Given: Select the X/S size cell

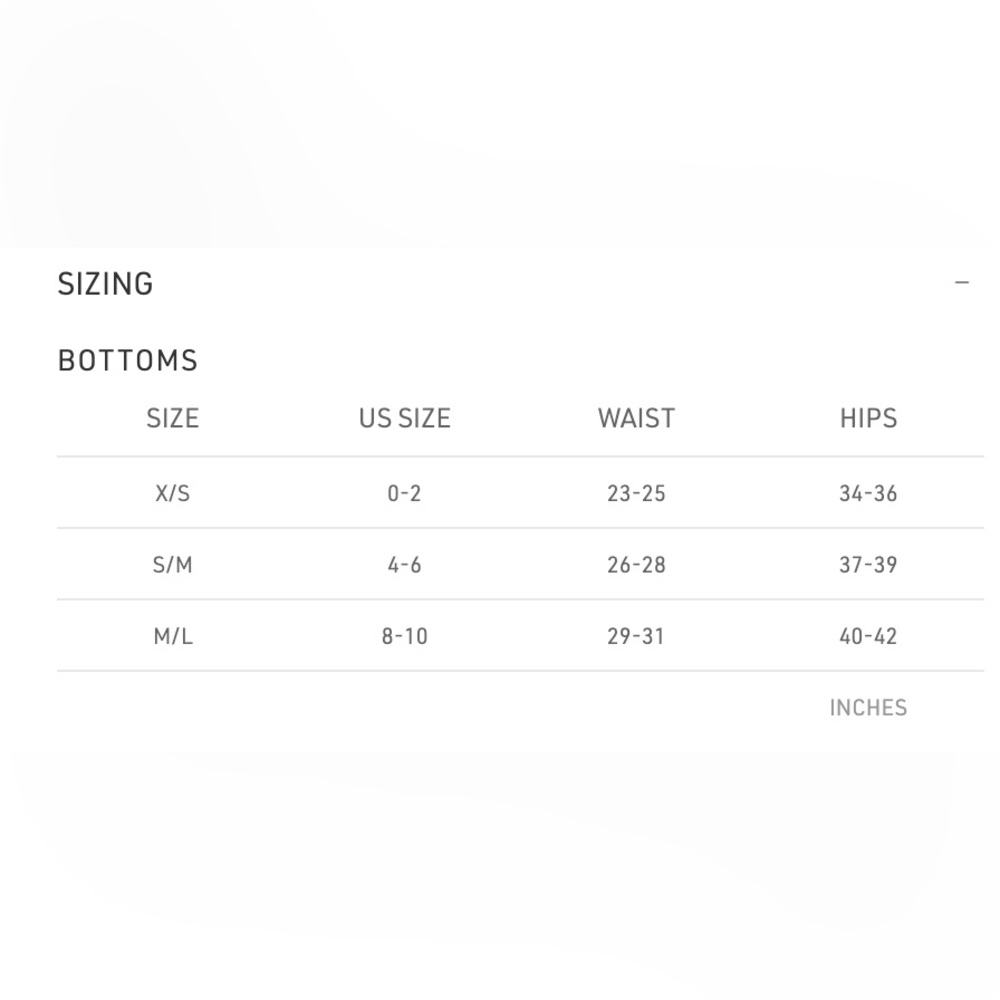Looking at the screenshot, I should click(x=173, y=493).
